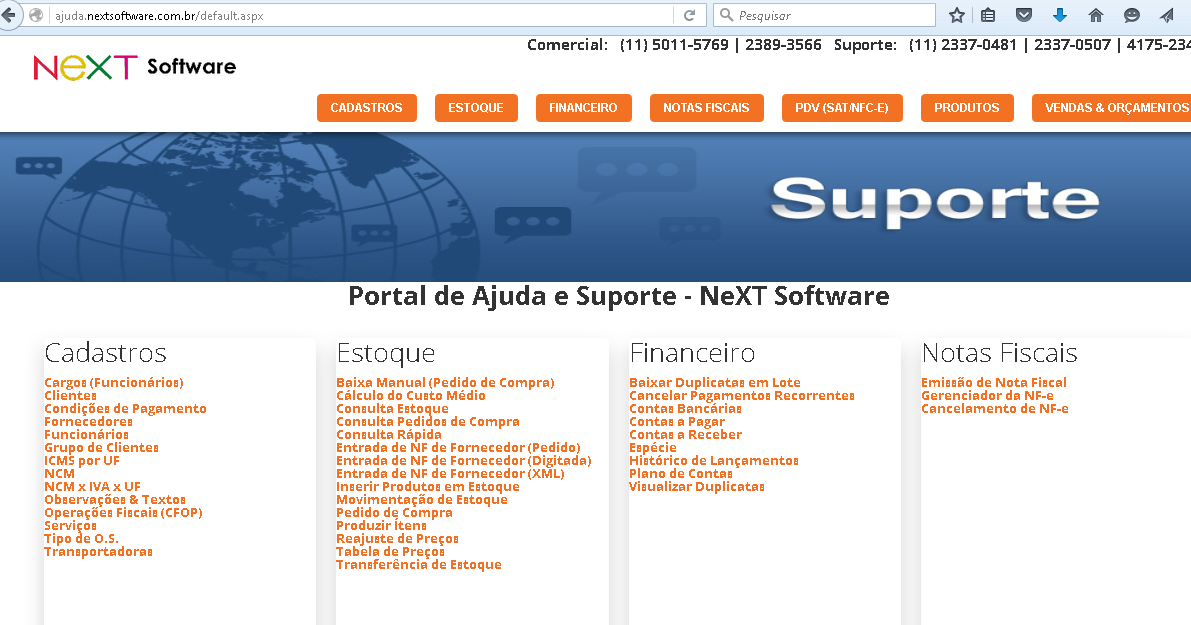Save page with the Pocket icon

(1025, 15)
